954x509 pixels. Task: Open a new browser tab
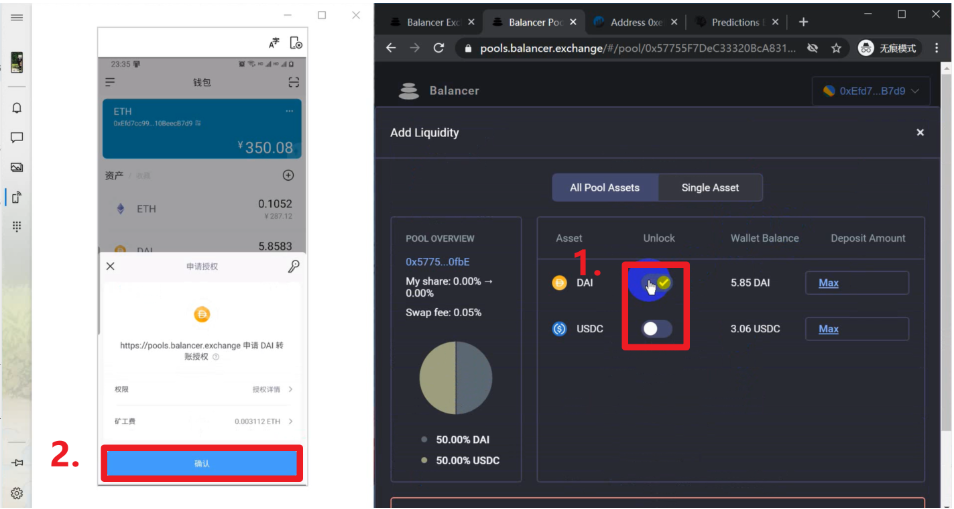point(803,22)
